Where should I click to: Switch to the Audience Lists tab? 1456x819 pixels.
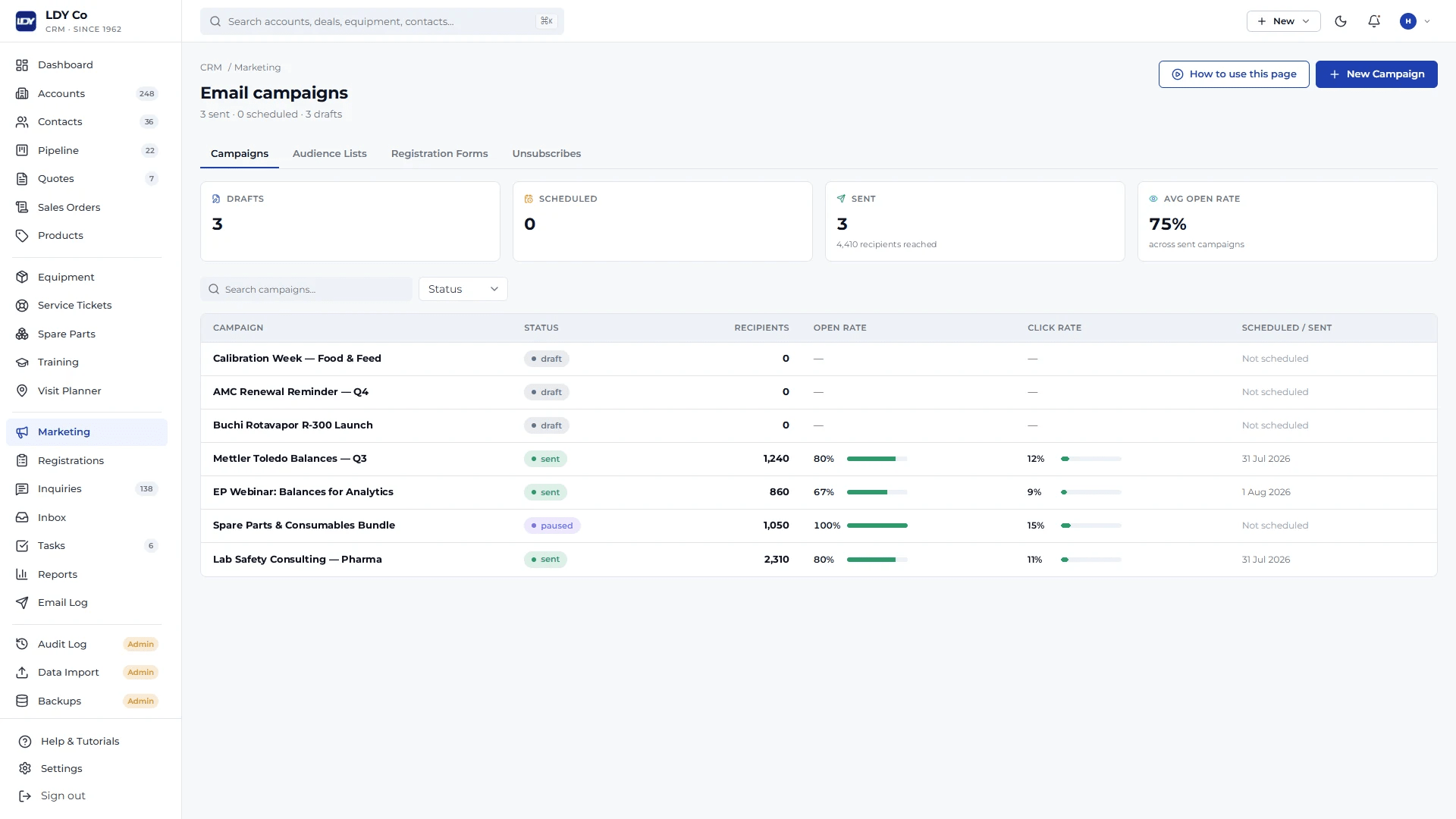tap(330, 154)
